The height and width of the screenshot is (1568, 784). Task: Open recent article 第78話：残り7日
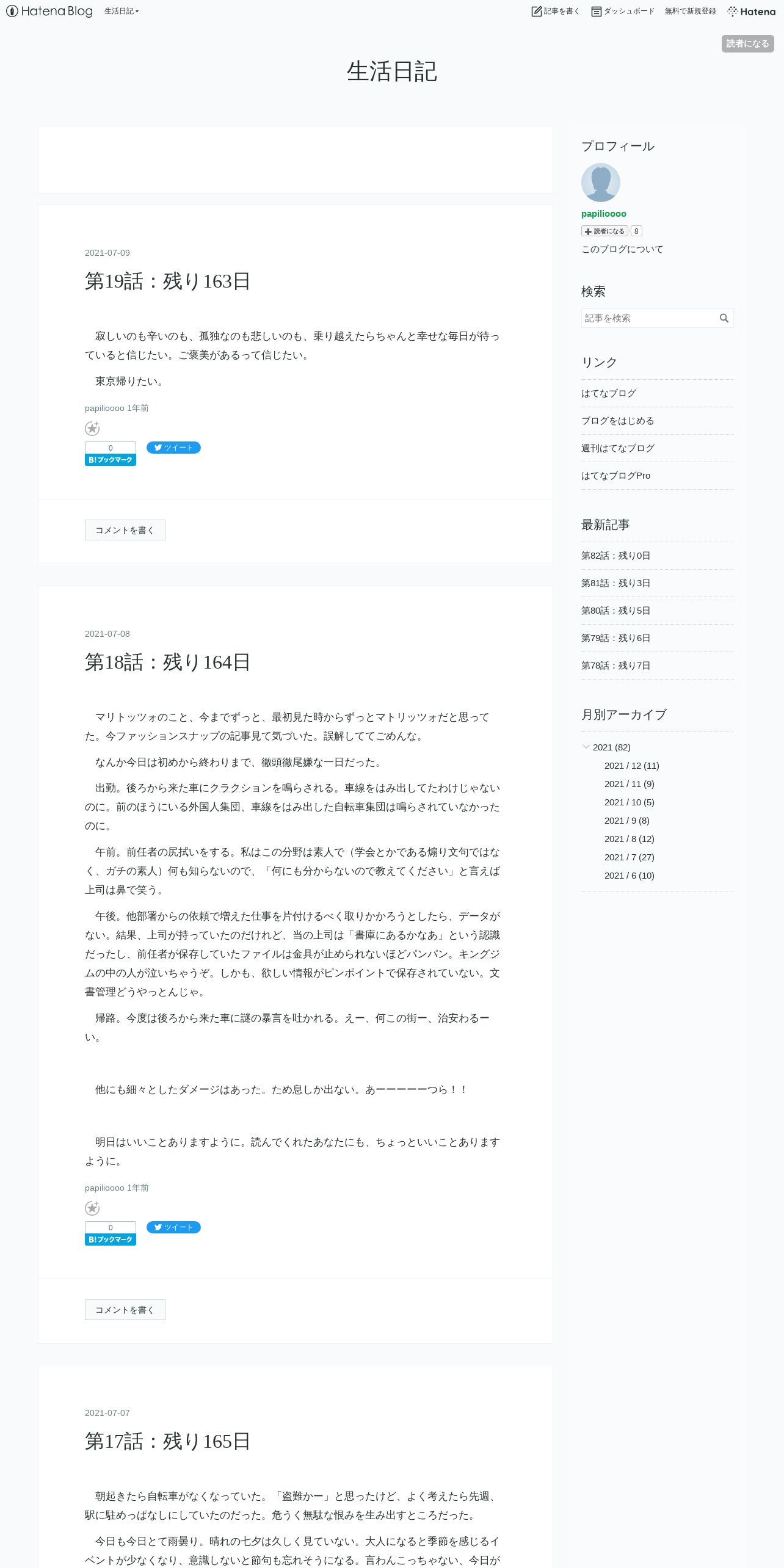point(616,666)
